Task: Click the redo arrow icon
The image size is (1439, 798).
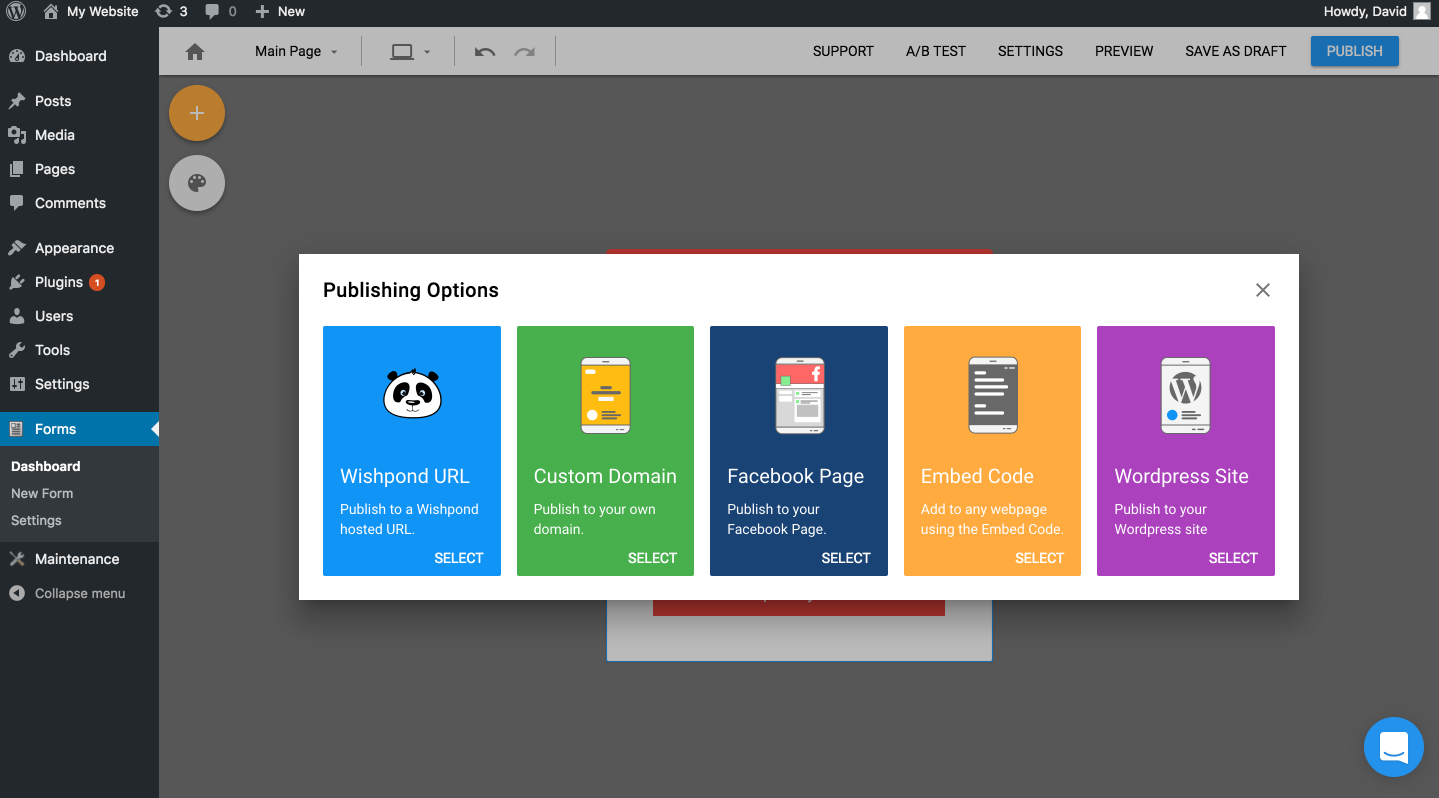Action: click(x=524, y=52)
